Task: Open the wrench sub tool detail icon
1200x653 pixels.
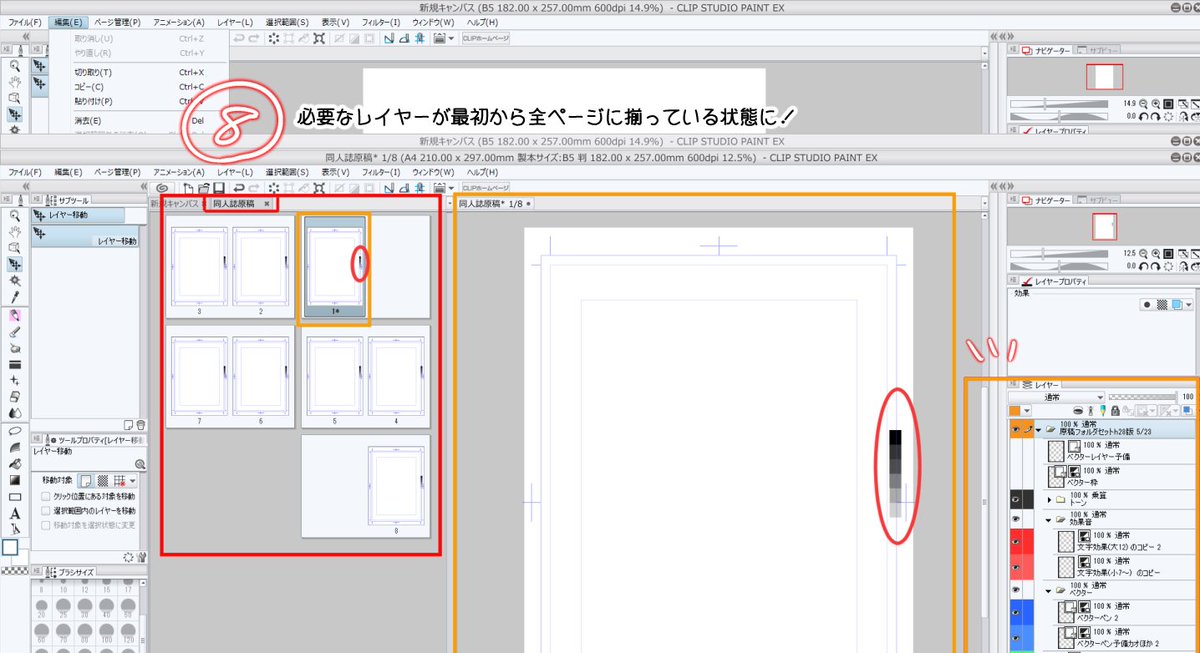Action: 141,557
